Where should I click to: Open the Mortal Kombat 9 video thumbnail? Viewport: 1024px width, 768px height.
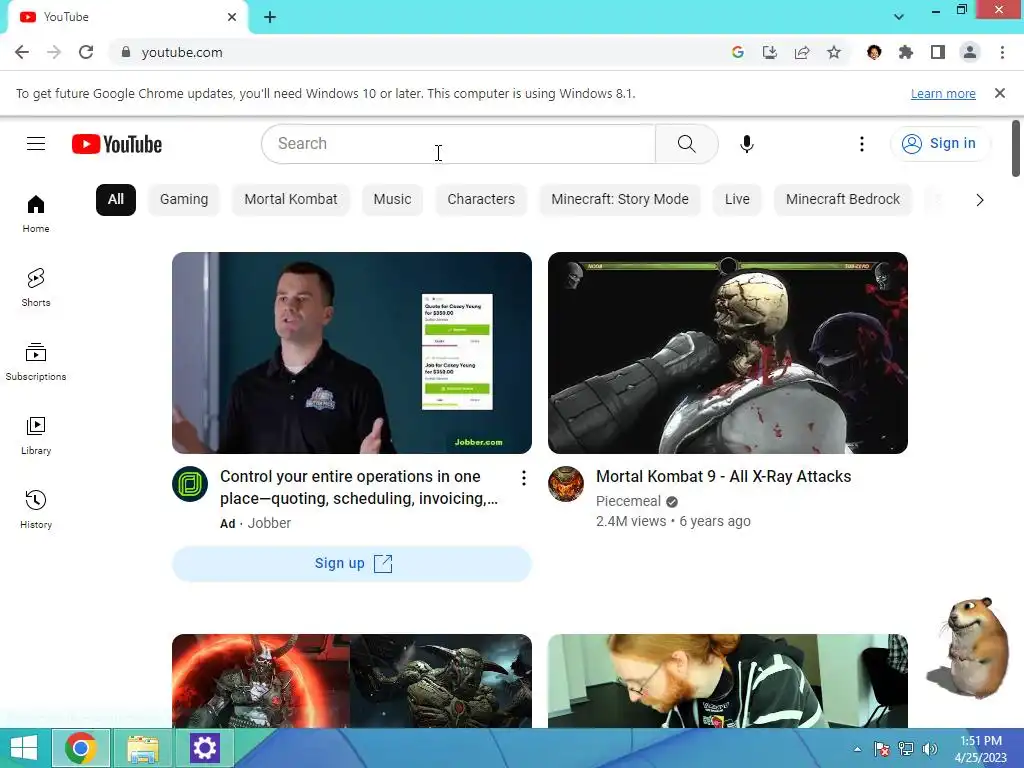click(x=728, y=353)
